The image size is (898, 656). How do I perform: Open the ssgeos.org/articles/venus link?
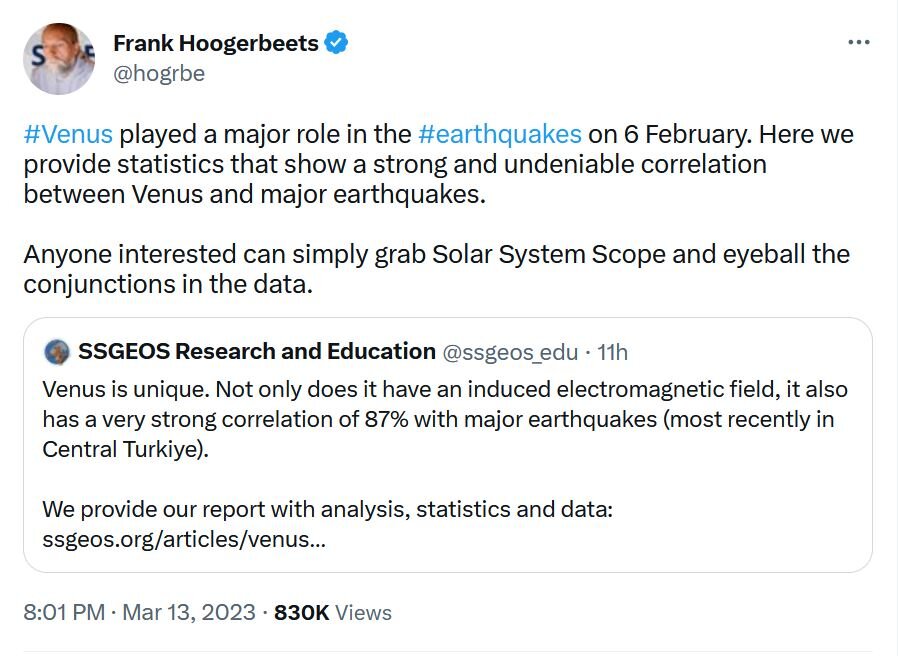click(x=184, y=540)
